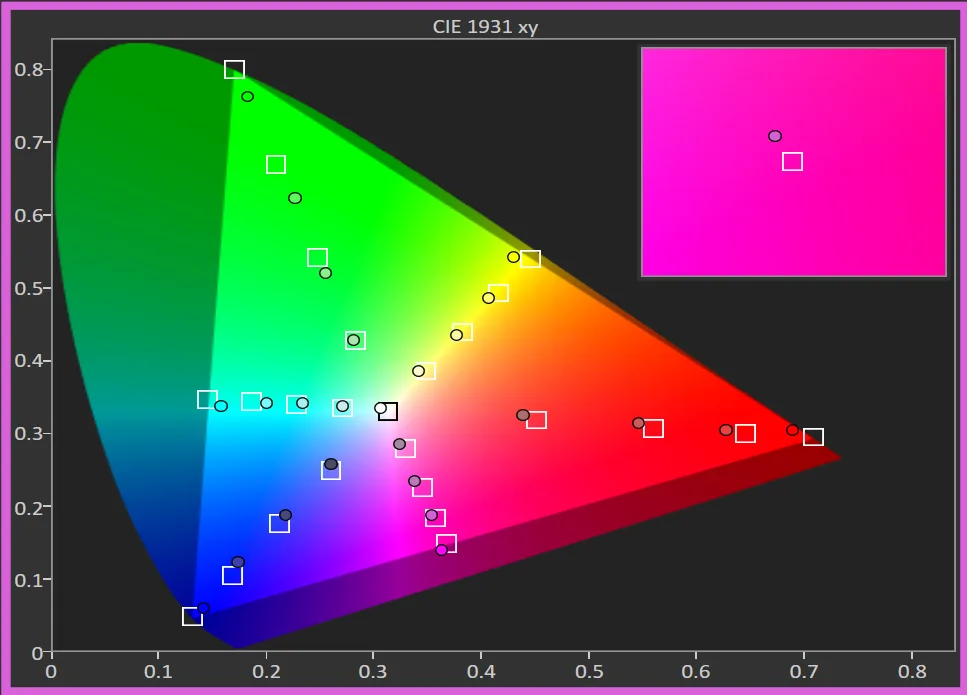Select the topmost measured green circle
Image resolution: width=967 pixels, height=695 pixels.
tap(247, 97)
